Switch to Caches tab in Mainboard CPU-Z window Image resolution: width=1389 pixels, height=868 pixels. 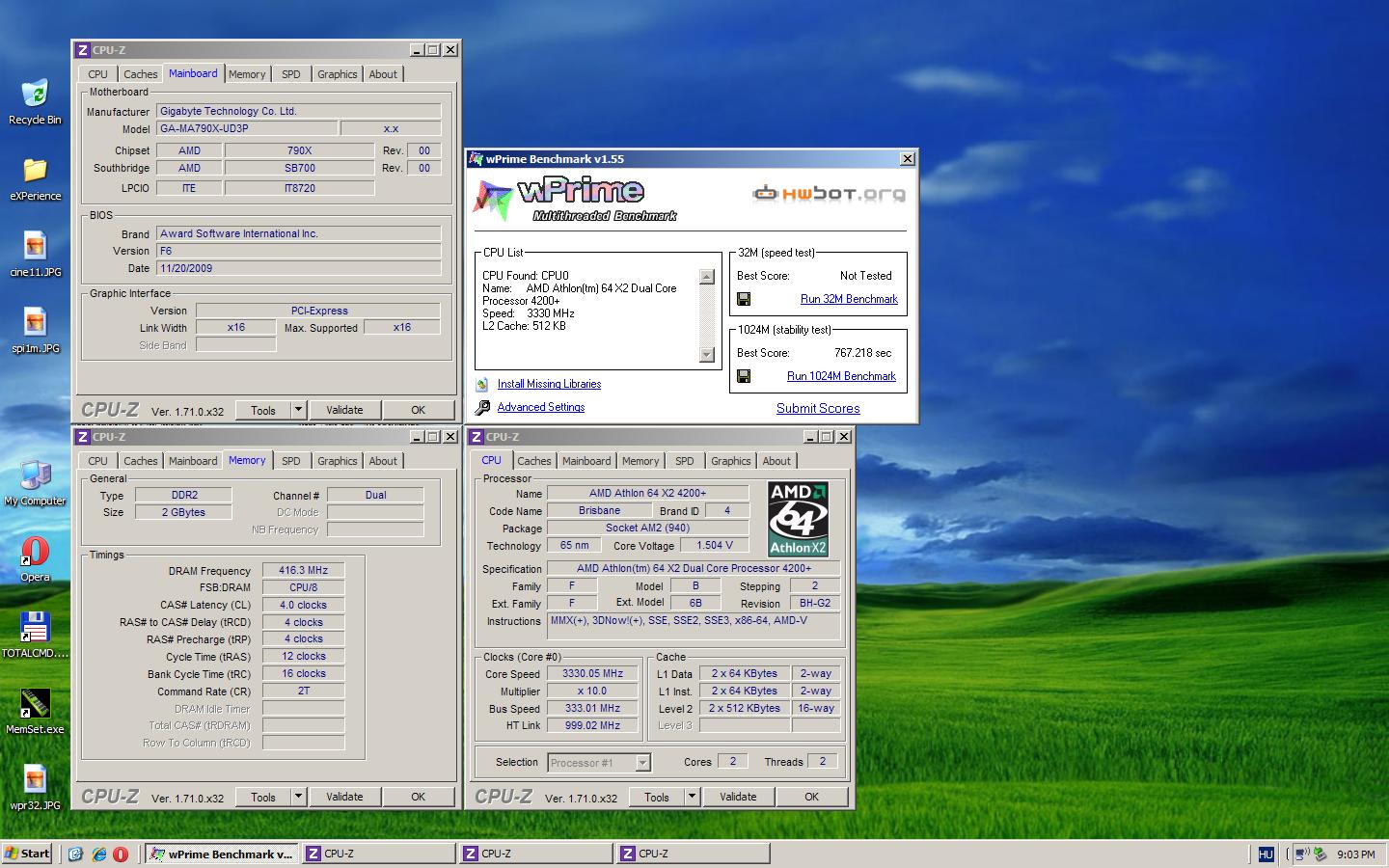coord(141,74)
